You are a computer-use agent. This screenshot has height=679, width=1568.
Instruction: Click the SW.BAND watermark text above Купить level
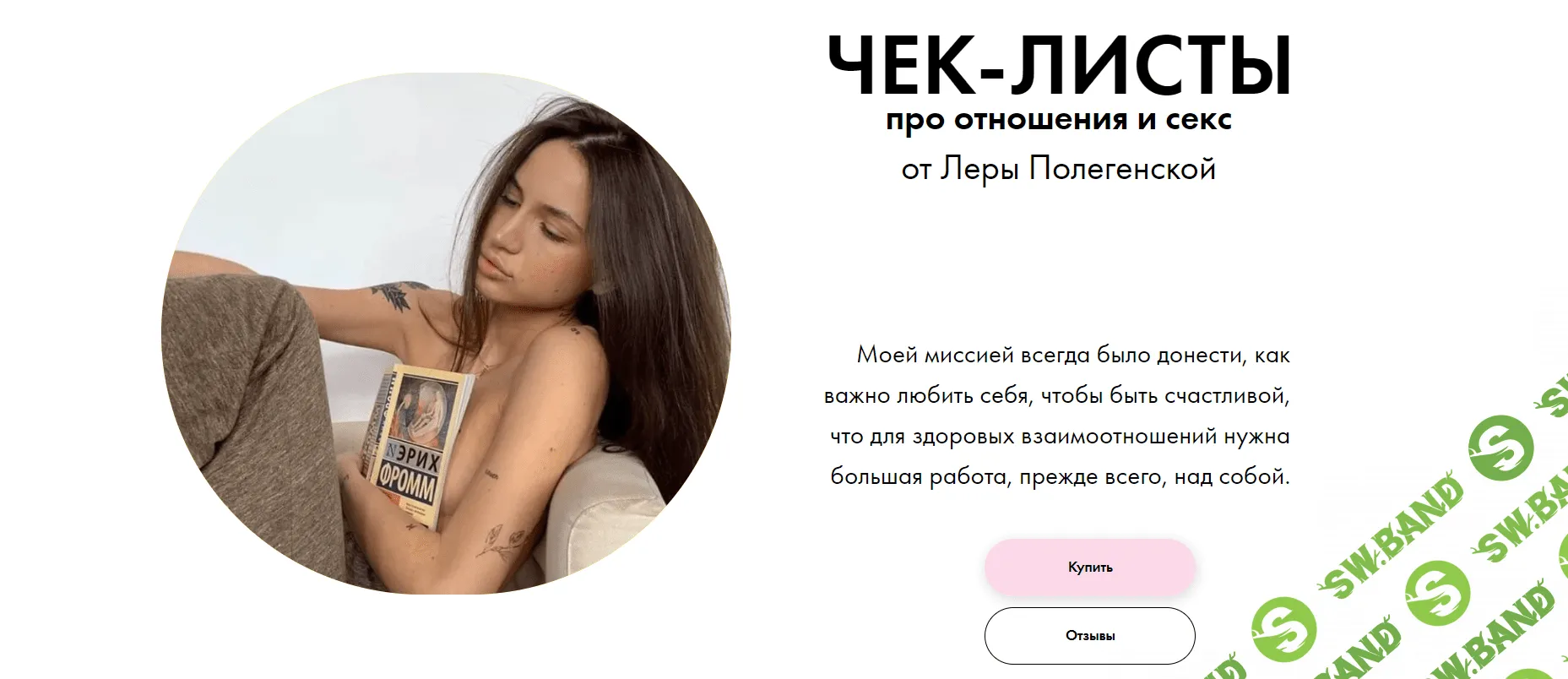(1392, 535)
